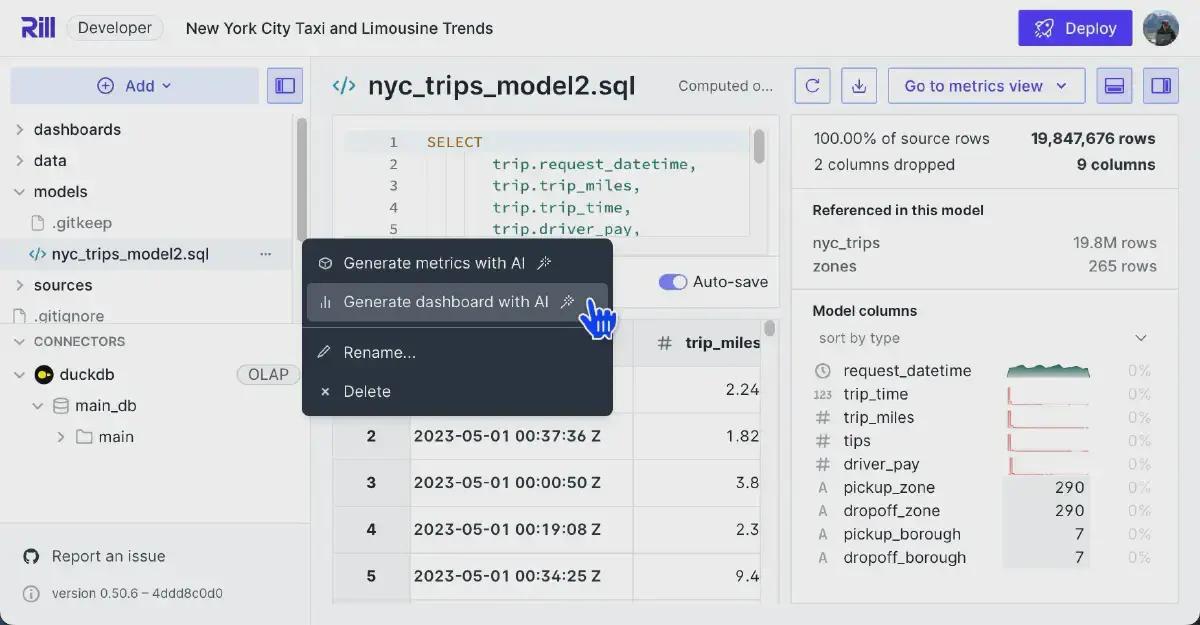Viewport: 1200px width, 625px height.
Task: Click the Computed status text
Action: point(726,86)
